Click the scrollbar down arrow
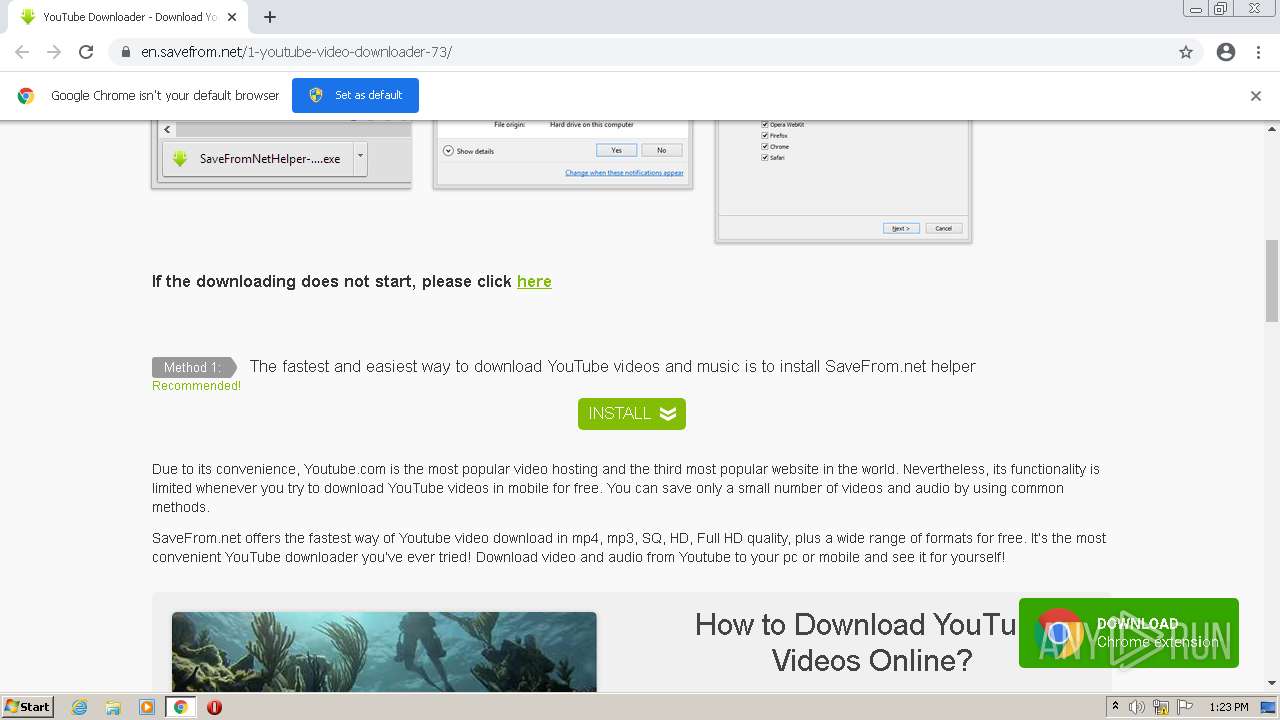Viewport: 1280px width, 720px height. (1272, 683)
